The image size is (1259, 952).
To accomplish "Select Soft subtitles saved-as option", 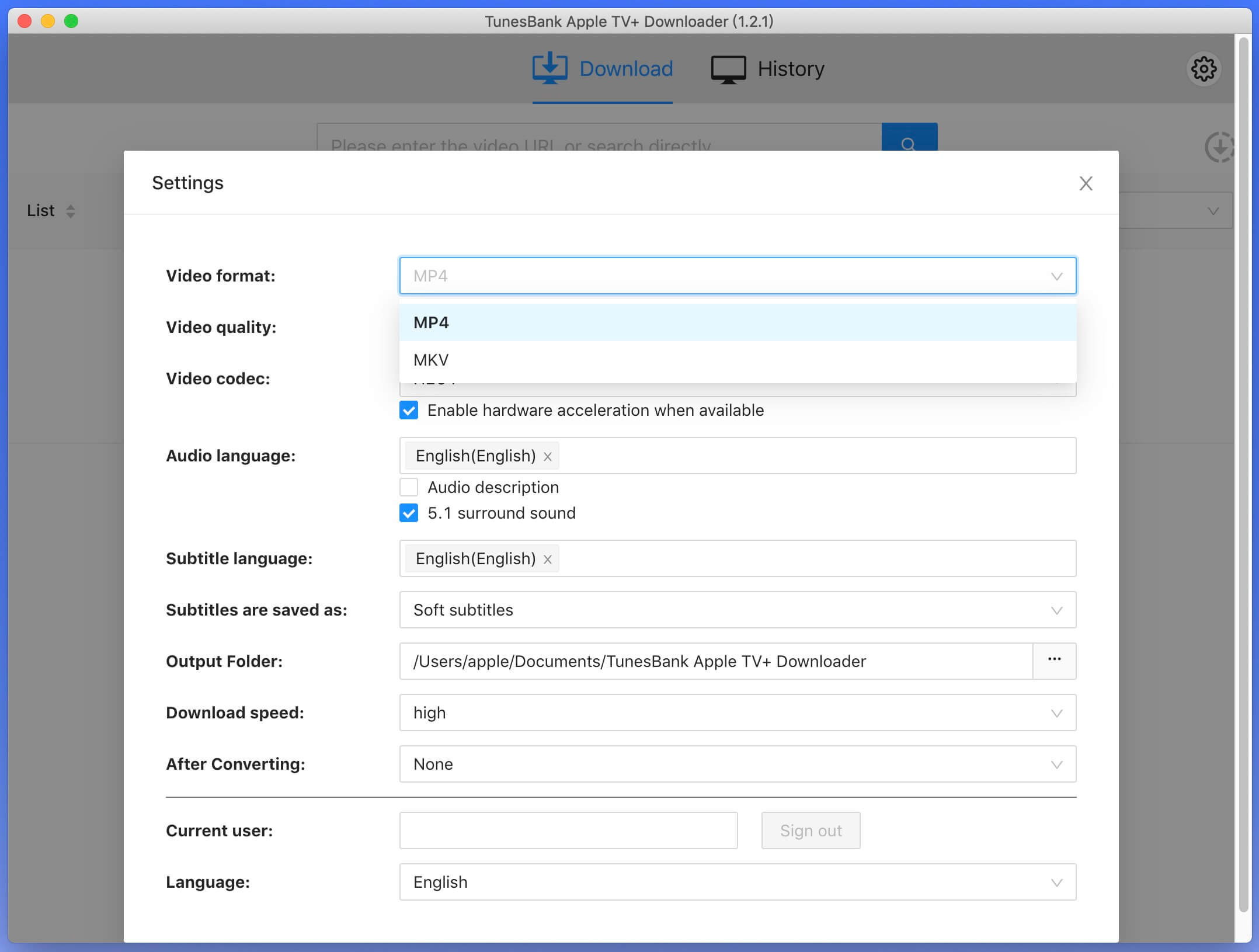I will 737,610.
